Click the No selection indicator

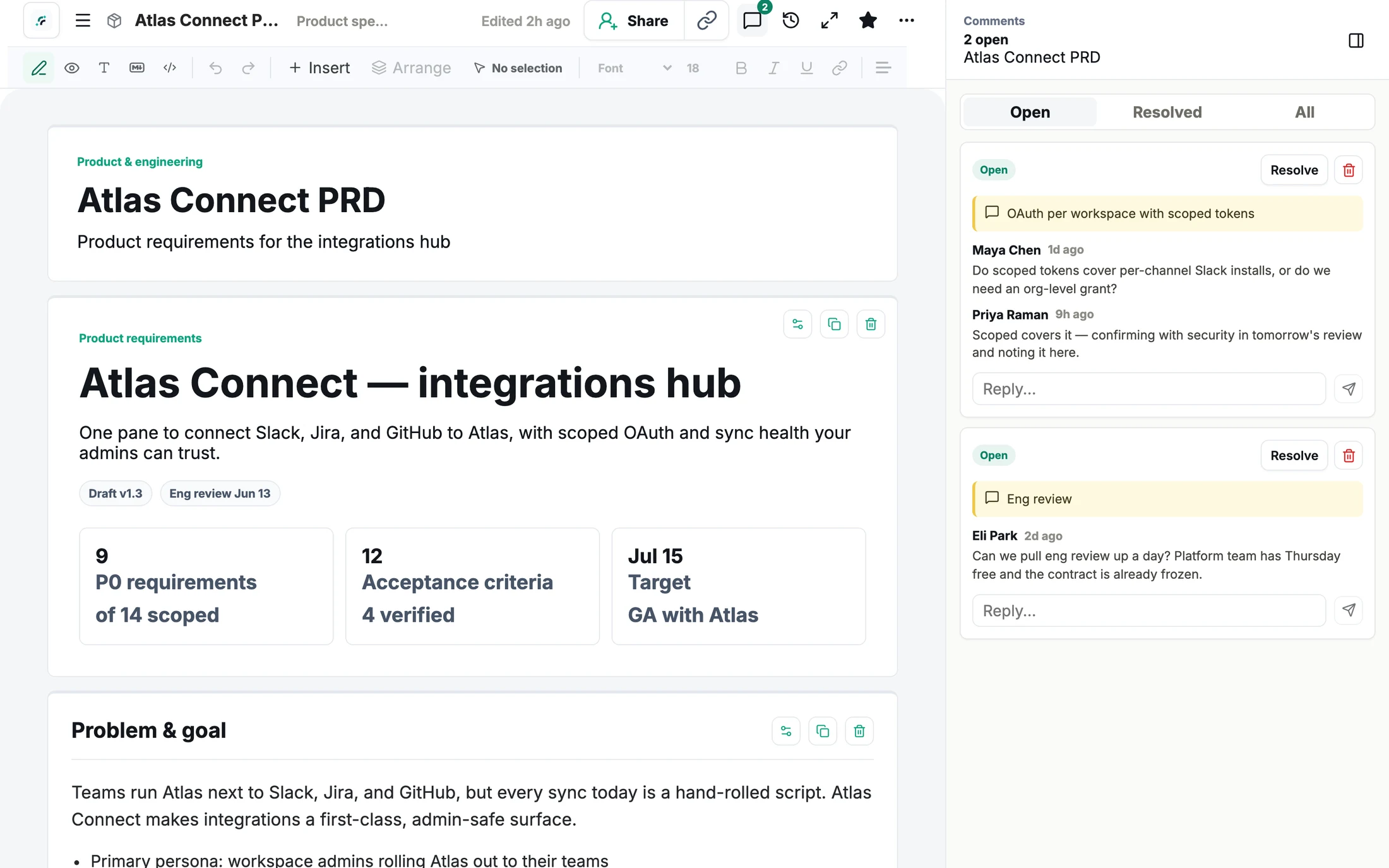tap(518, 68)
